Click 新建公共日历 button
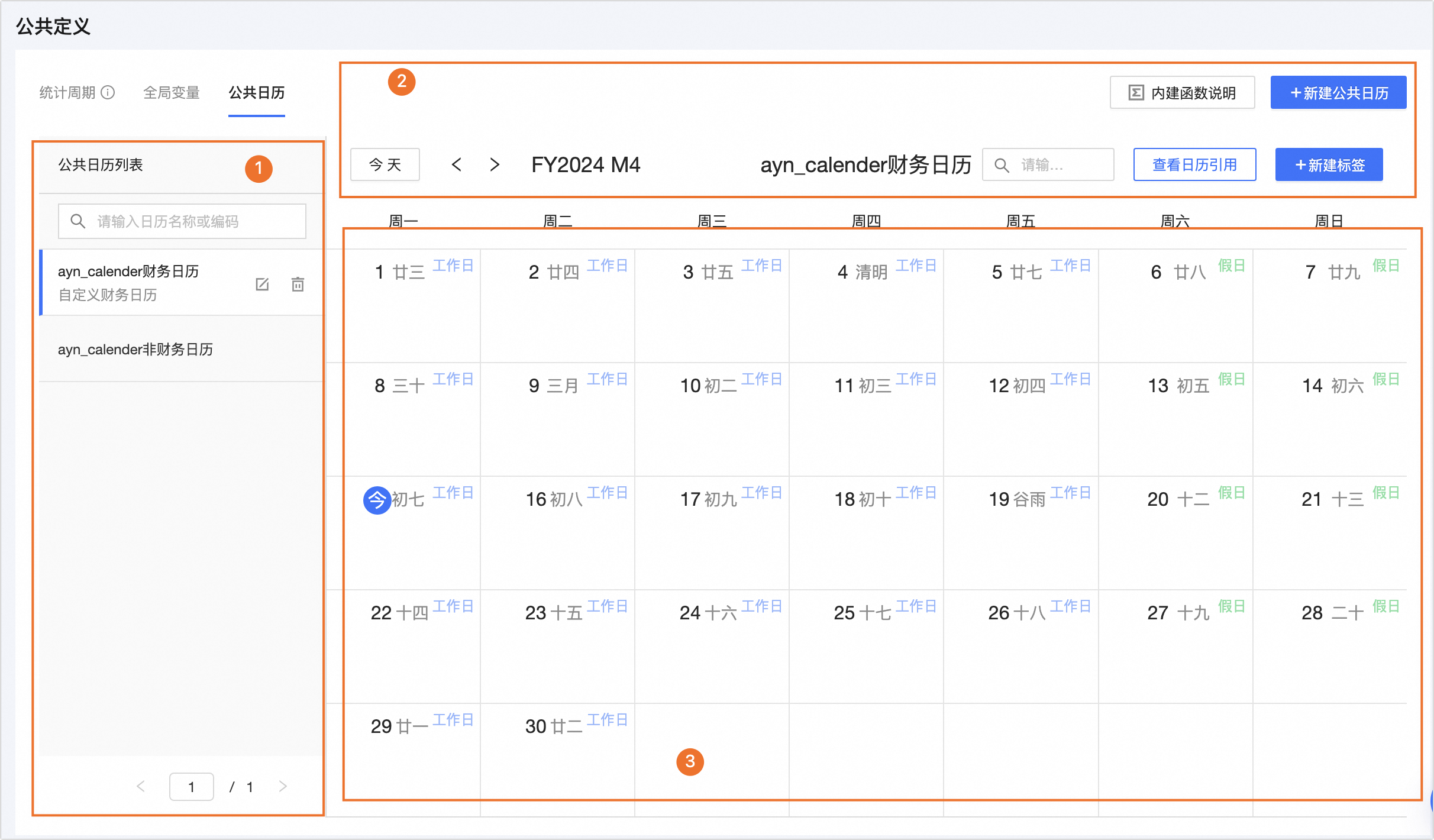Image resolution: width=1434 pixels, height=840 pixels. (1338, 93)
